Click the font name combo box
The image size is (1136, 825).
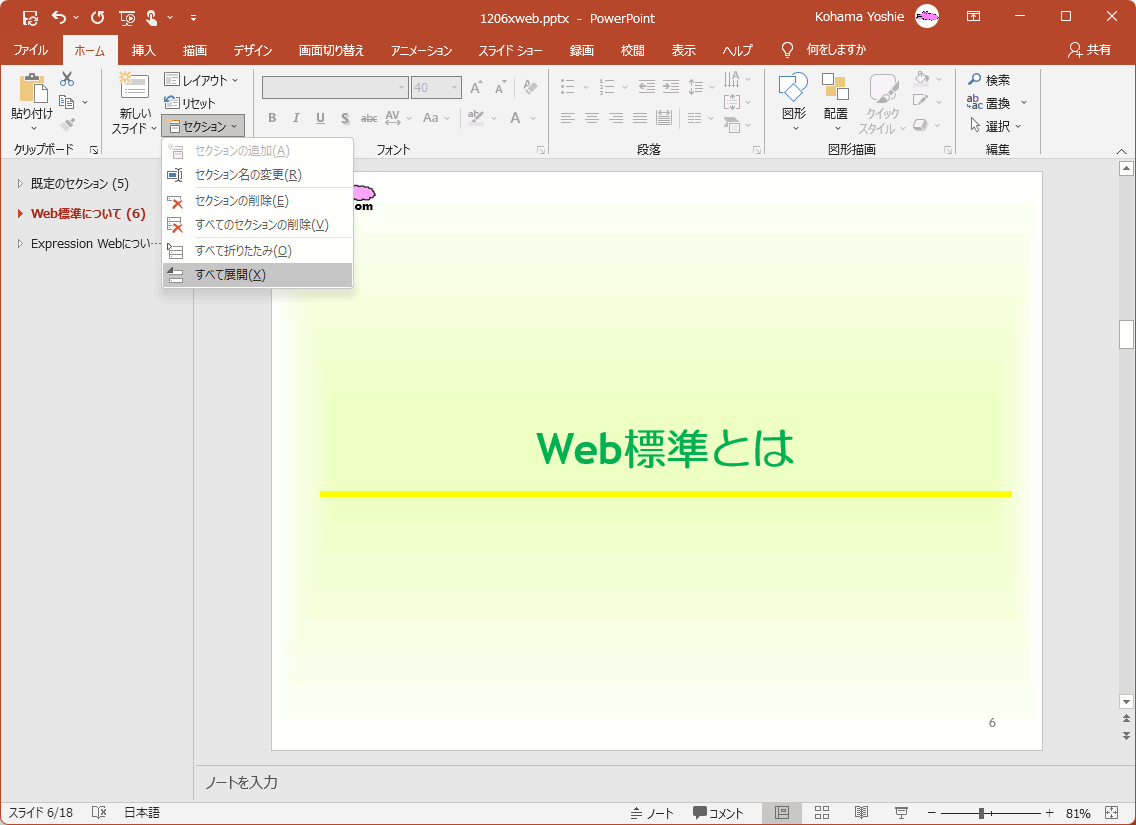[335, 88]
